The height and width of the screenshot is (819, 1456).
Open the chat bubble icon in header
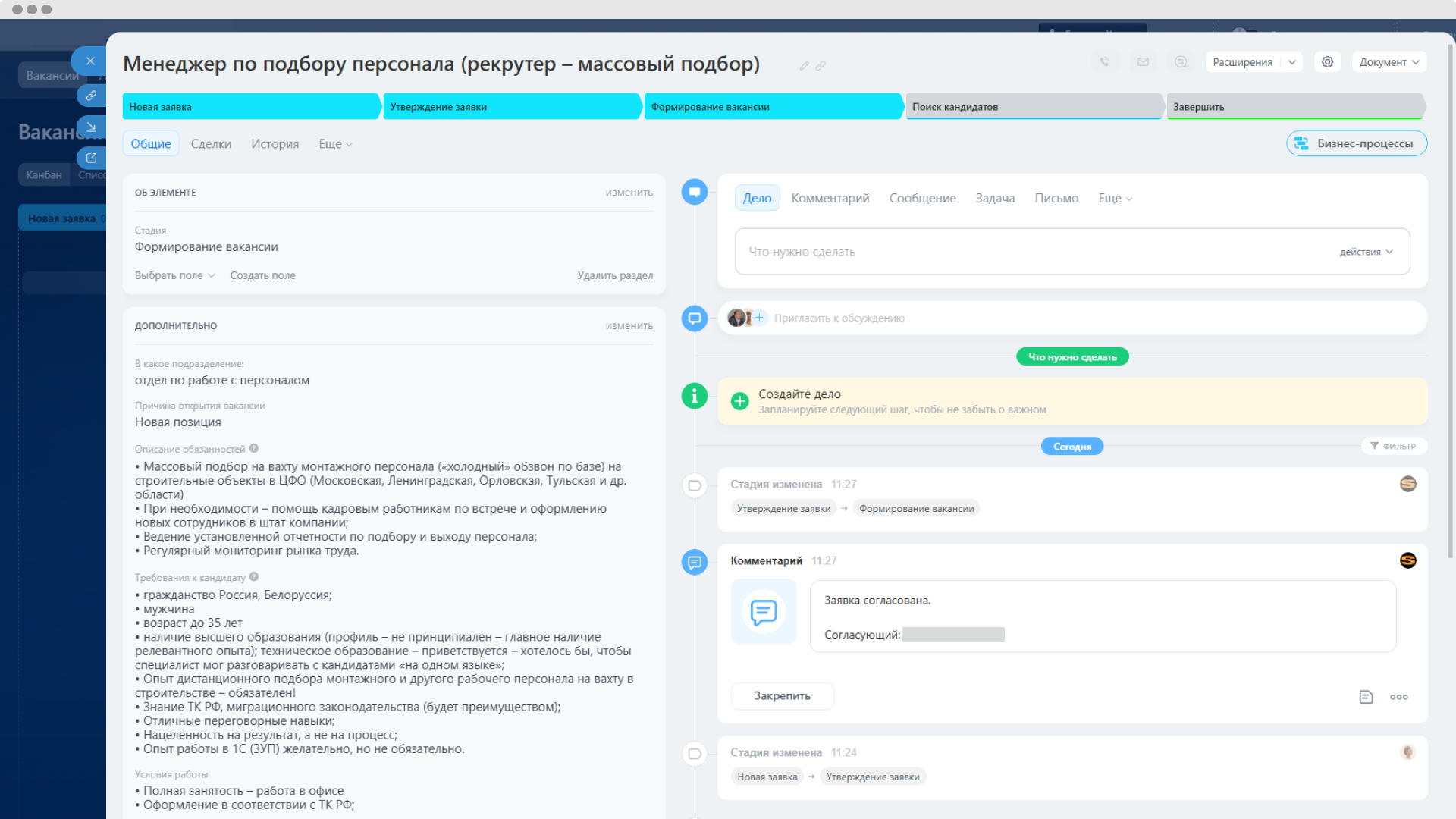[1181, 62]
